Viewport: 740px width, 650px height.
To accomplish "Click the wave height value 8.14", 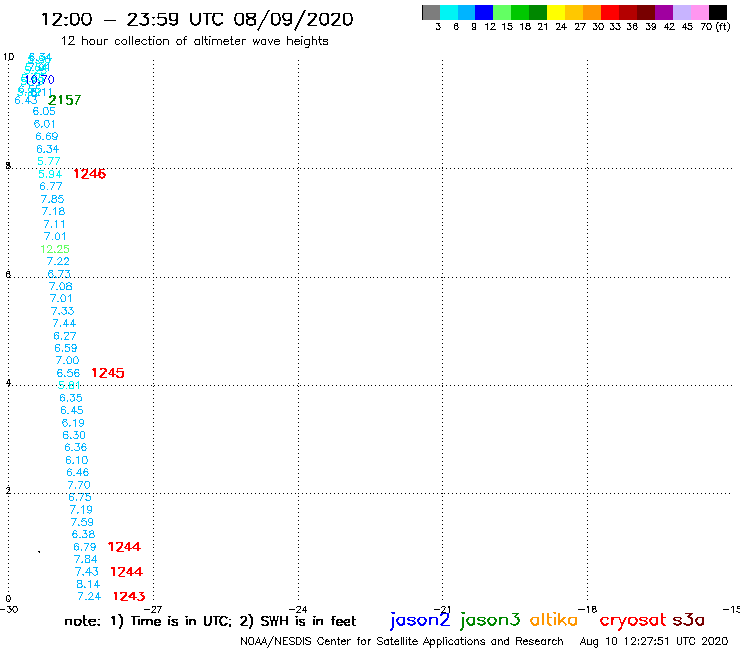I will click(88, 584).
